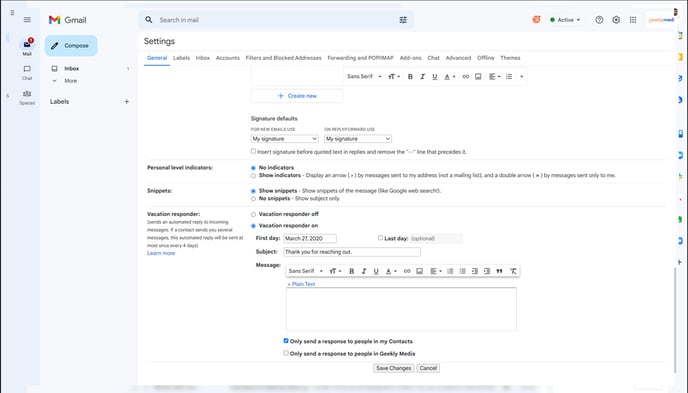Click the Save Changes button
This screenshot has width=688, height=393.
[x=394, y=368]
